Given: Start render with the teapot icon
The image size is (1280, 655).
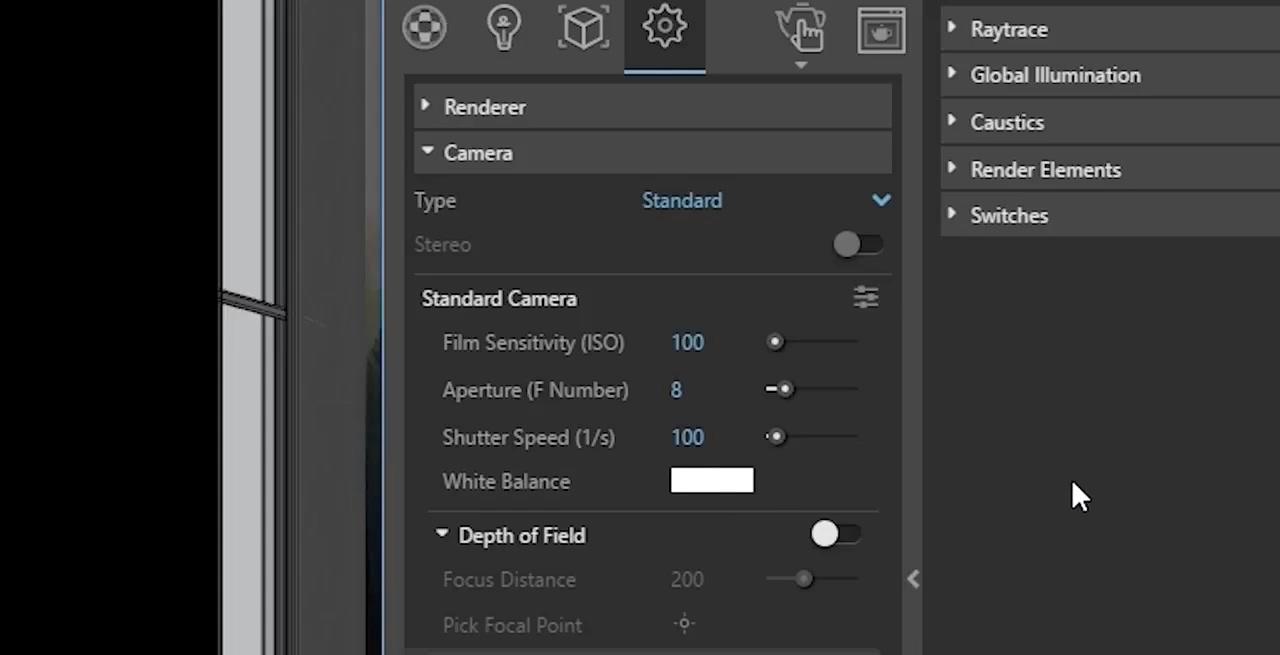Looking at the screenshot, I should coord(801,27).
